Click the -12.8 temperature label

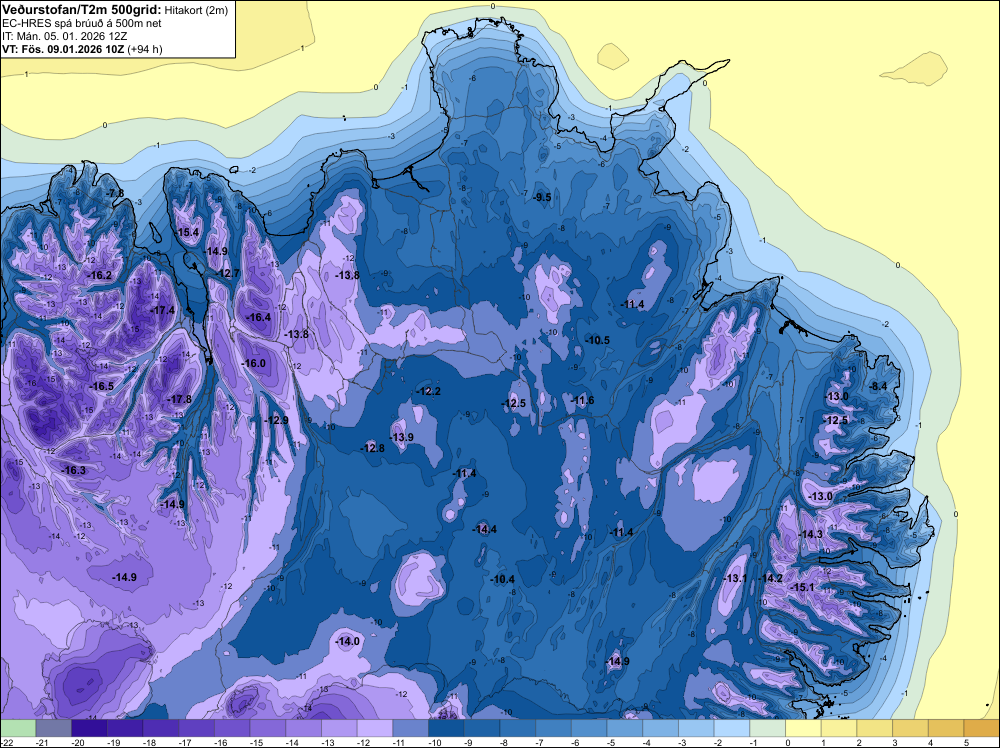point(372,448)
